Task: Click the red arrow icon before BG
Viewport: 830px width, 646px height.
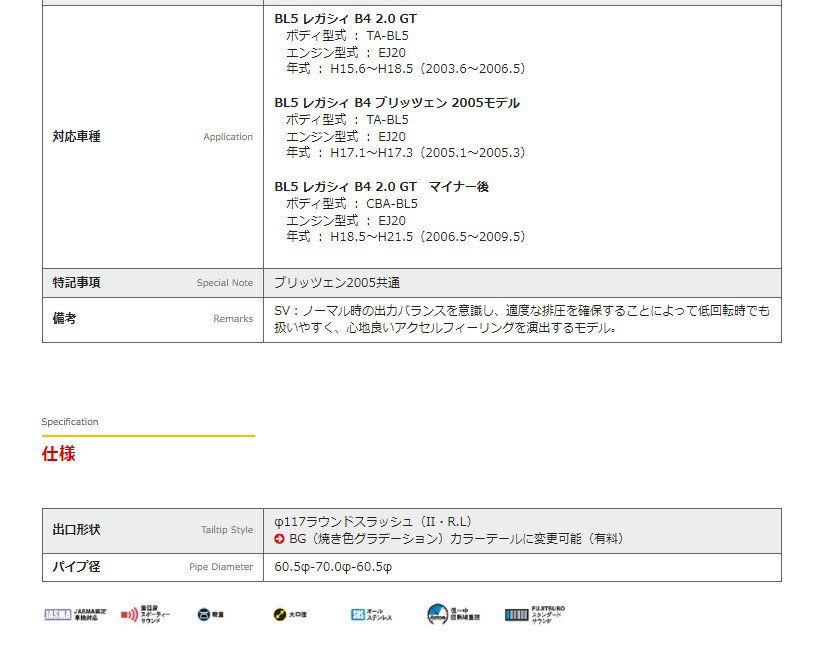Action: pyautogui.click(x=280, y=539)
